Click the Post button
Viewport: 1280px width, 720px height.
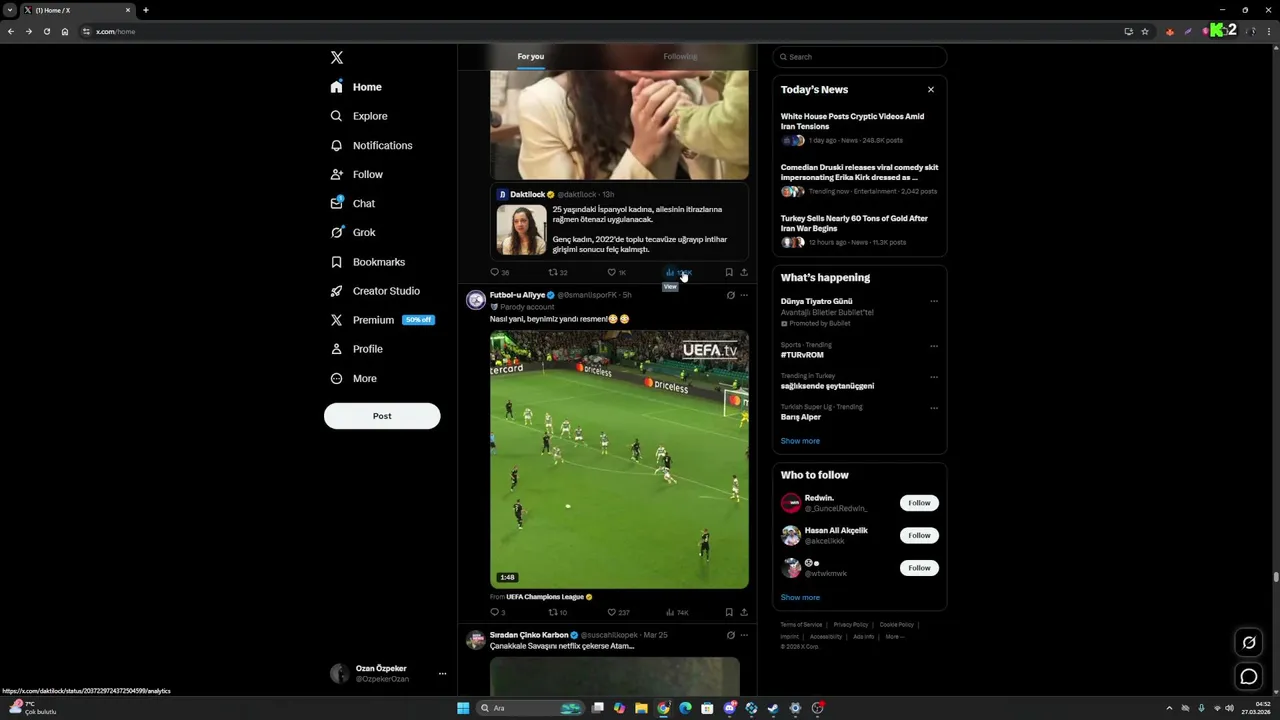pyautogui.click(x=382, y=416)
